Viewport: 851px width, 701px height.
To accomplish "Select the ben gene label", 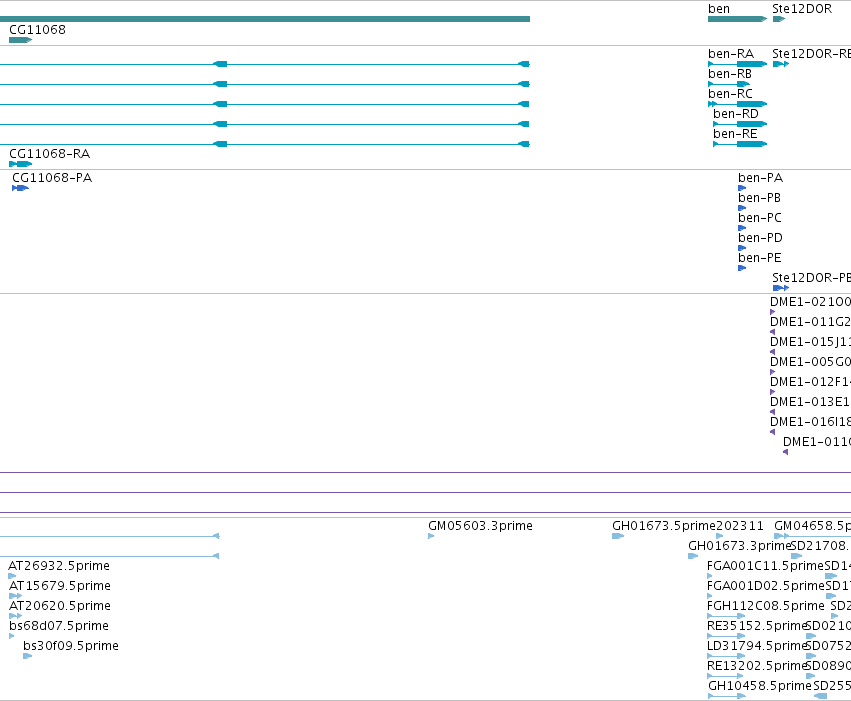I will 719,9.
